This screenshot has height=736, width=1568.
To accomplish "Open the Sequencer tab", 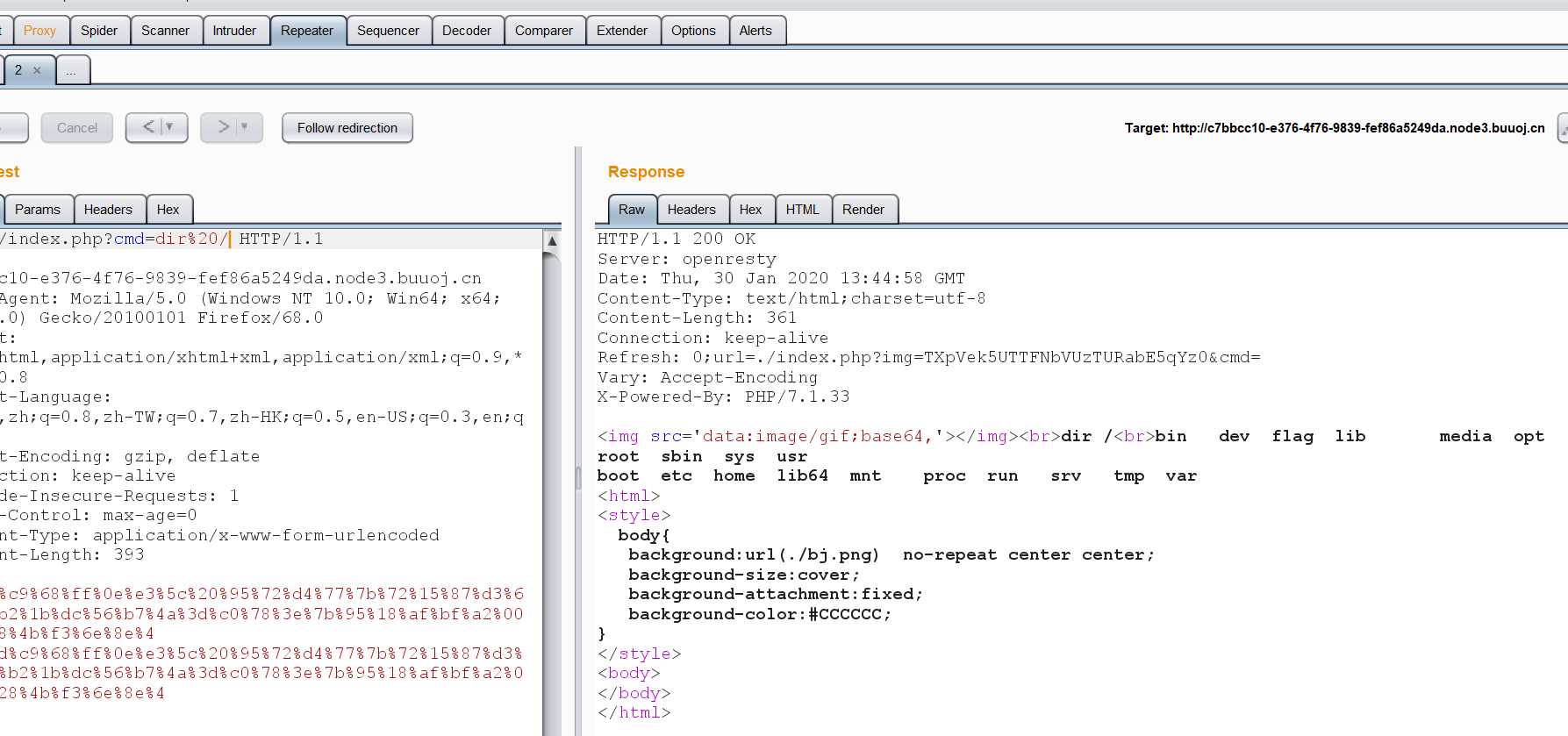I will click(x=388, y=31).
